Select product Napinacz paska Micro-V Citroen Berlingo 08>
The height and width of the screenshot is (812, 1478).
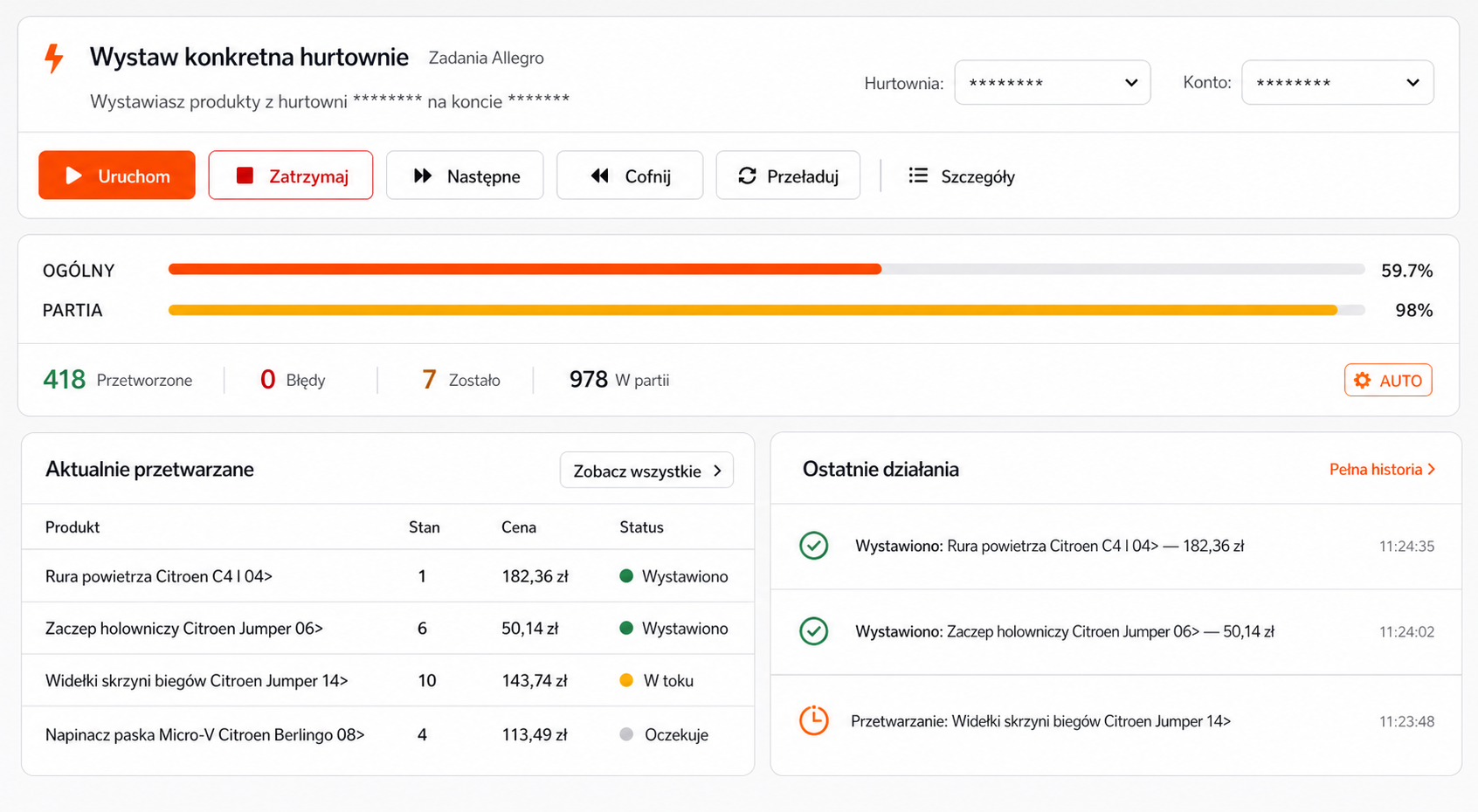tap(205, 735)
